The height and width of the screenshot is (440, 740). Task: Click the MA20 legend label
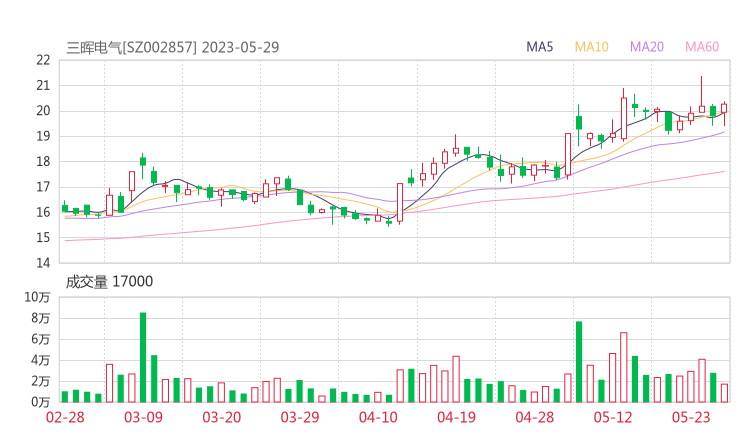647,47
